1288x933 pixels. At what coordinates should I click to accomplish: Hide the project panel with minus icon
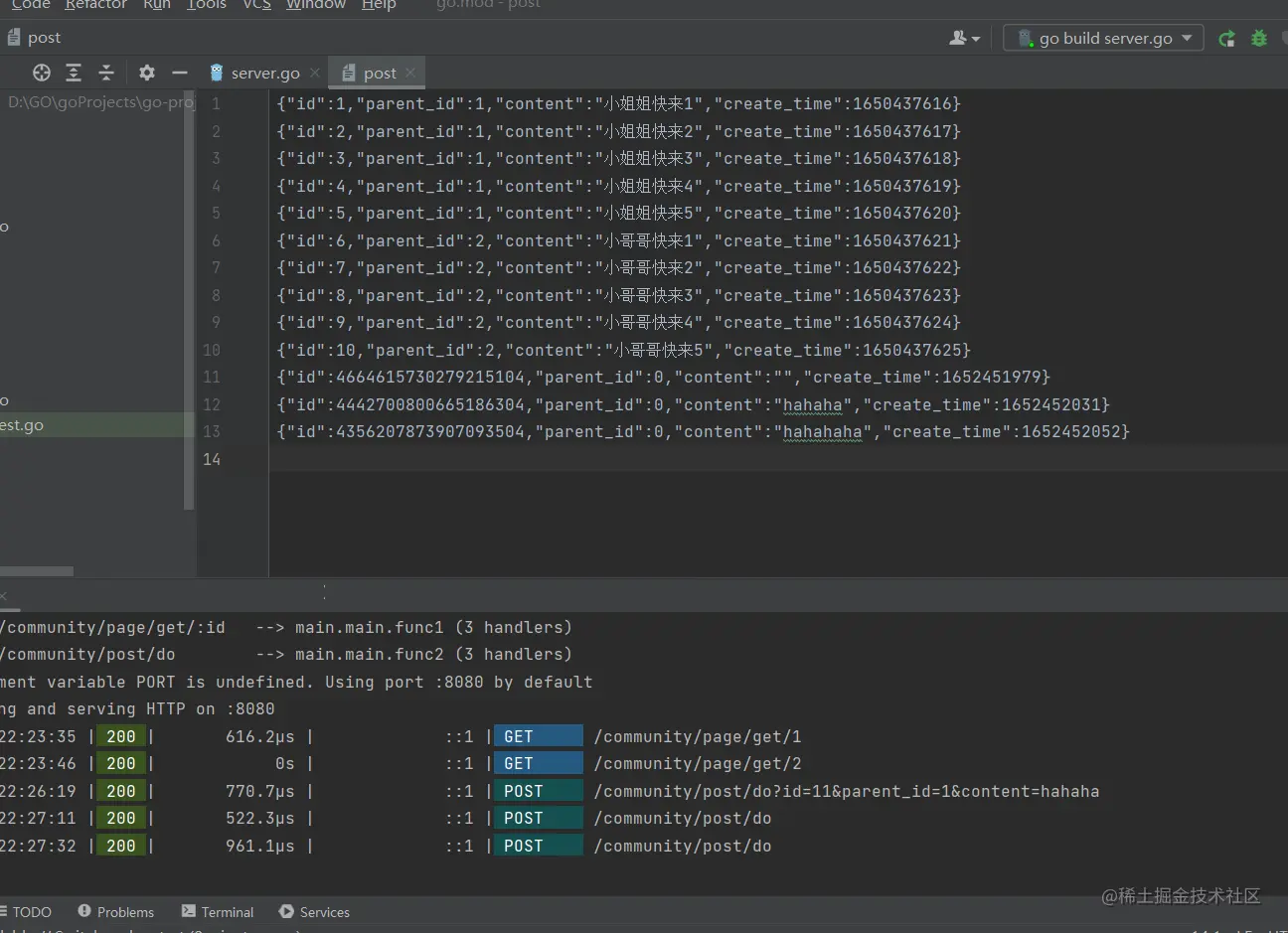tap(180, 73)
